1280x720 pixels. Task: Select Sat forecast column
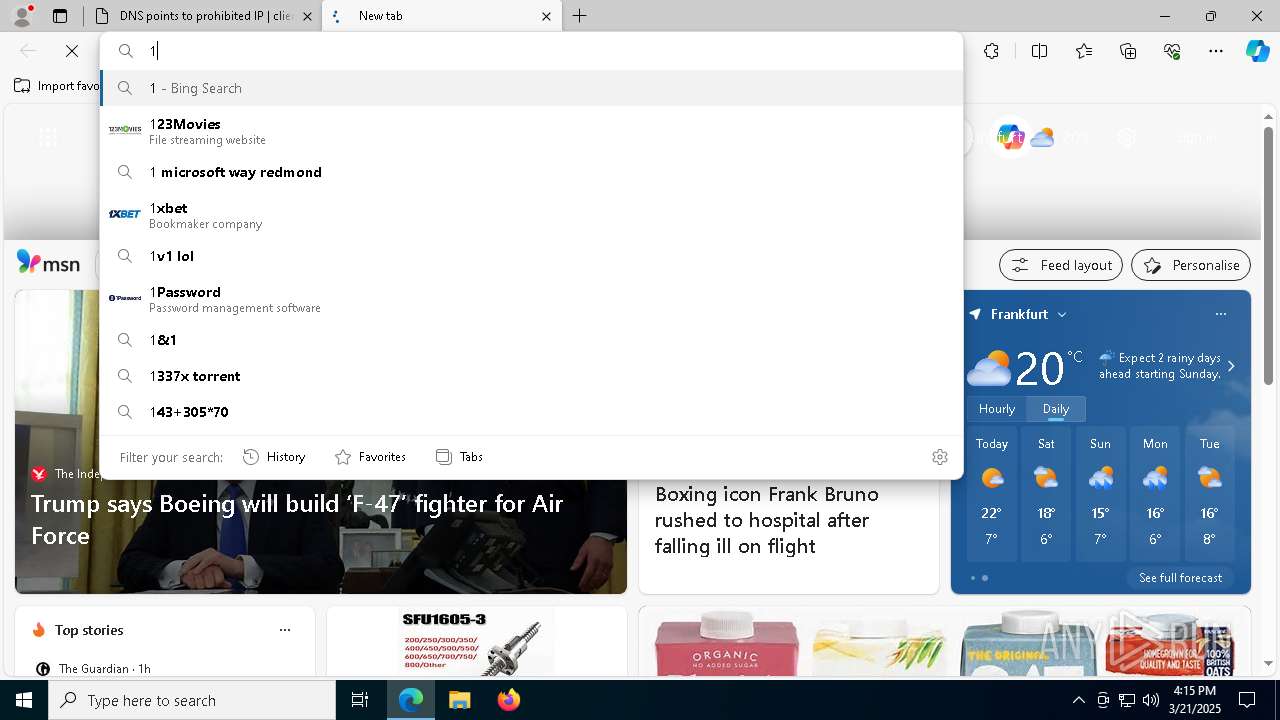point(1046,496)
